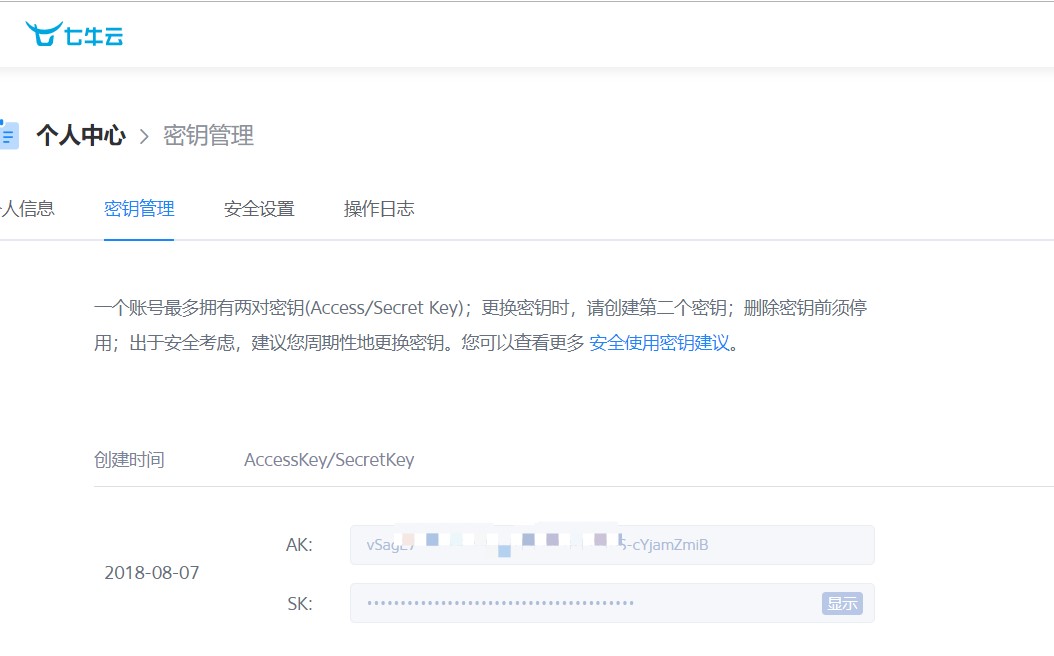Select the 密钥管理 tab
Viewport: 1054px width, 656px height.
coord(139,208)
